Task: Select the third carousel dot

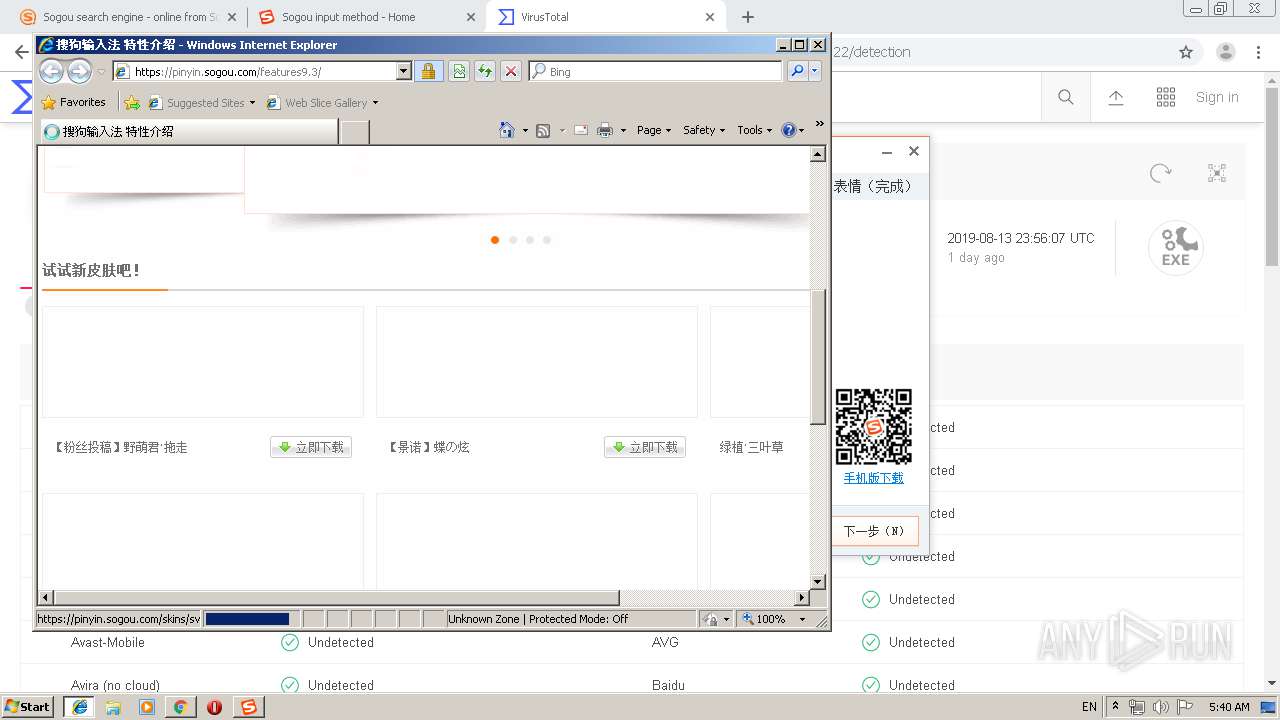Action: coord(530,240)
